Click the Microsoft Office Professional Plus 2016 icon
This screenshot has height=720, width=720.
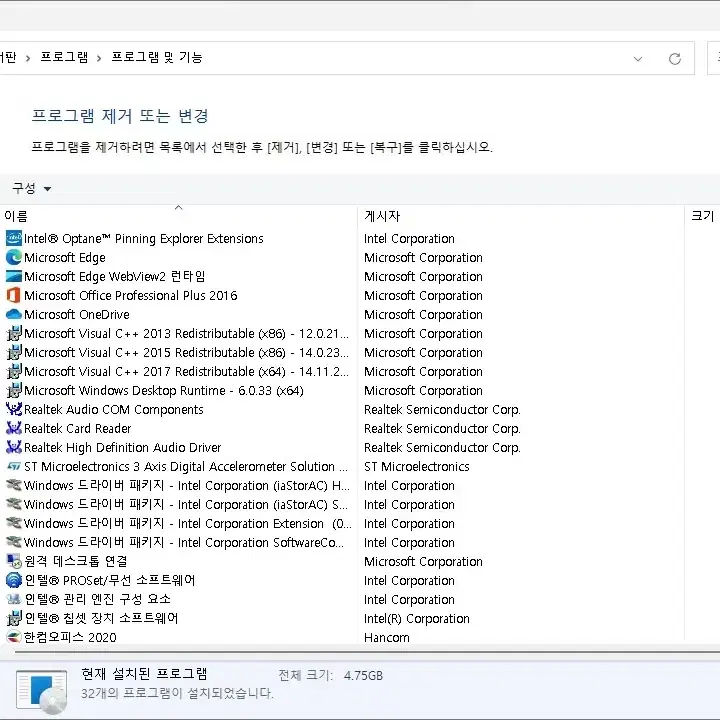tap(14, 295)
